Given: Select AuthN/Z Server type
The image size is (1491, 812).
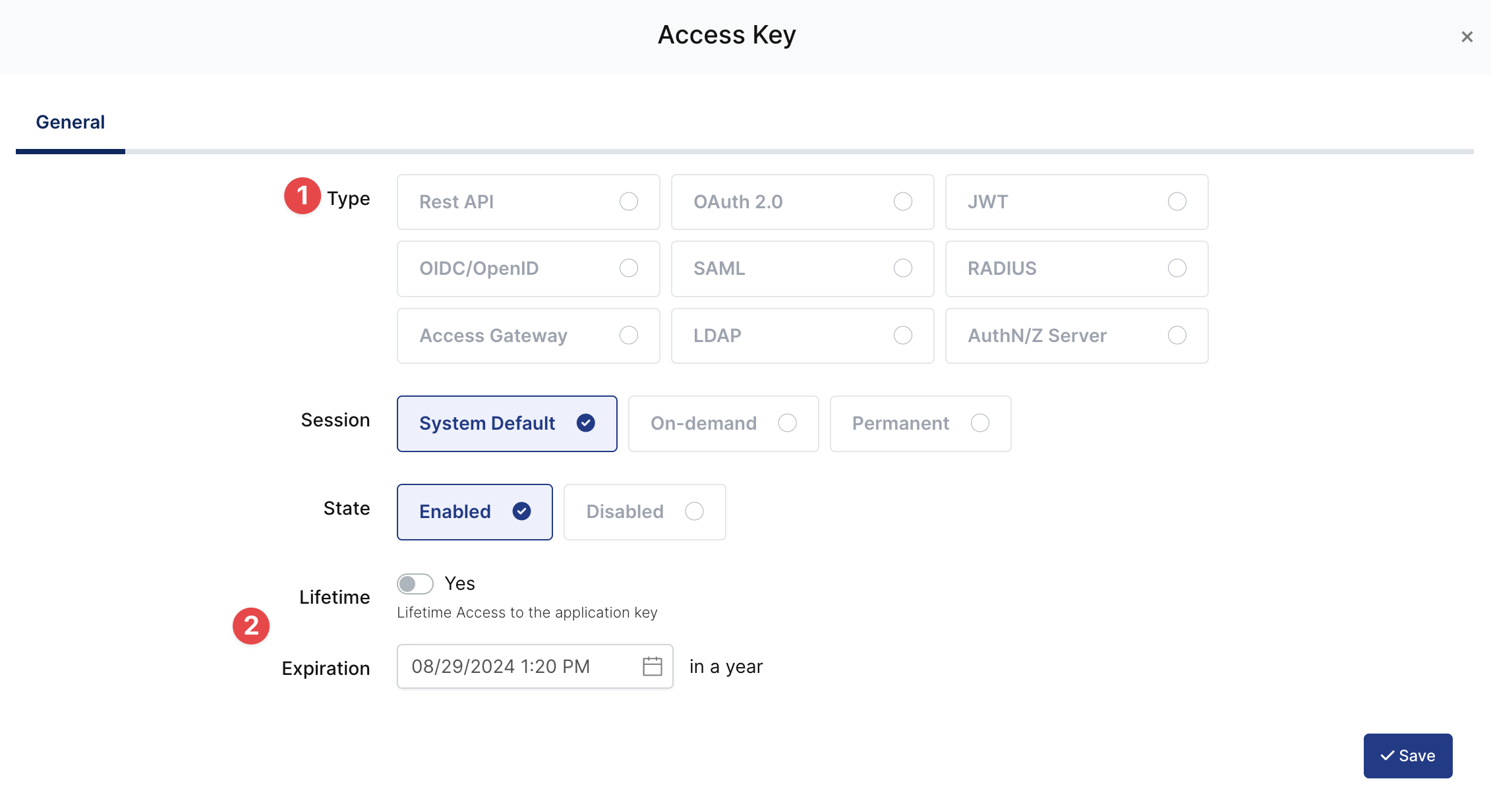Looking at the screenshot, I should pyautogui.click(x=1076, y=336).
